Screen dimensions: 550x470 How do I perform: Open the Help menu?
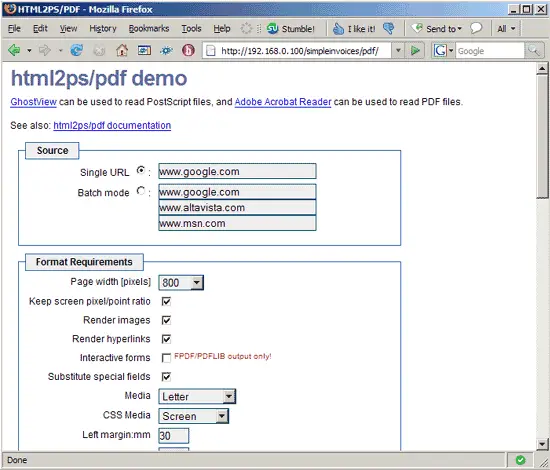pos(222,28)
